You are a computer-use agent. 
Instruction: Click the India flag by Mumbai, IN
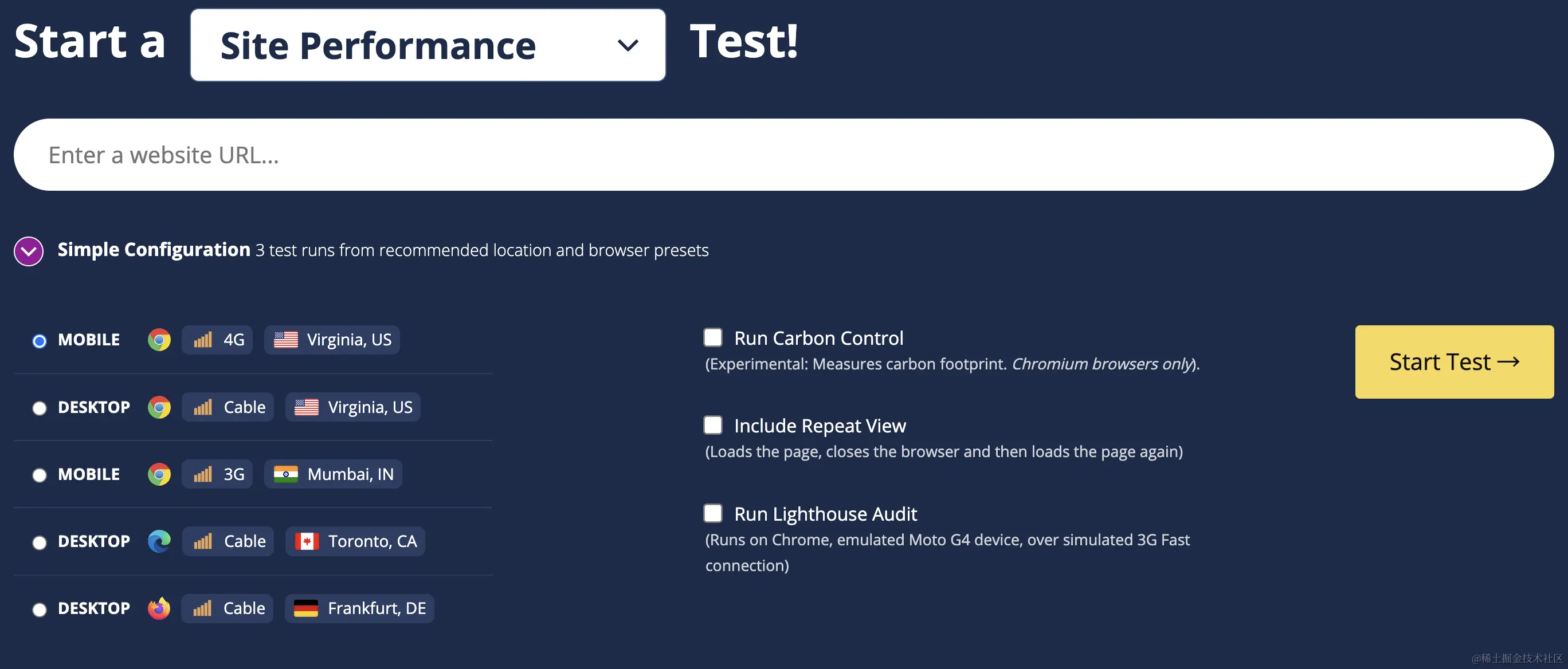[285, 474]
